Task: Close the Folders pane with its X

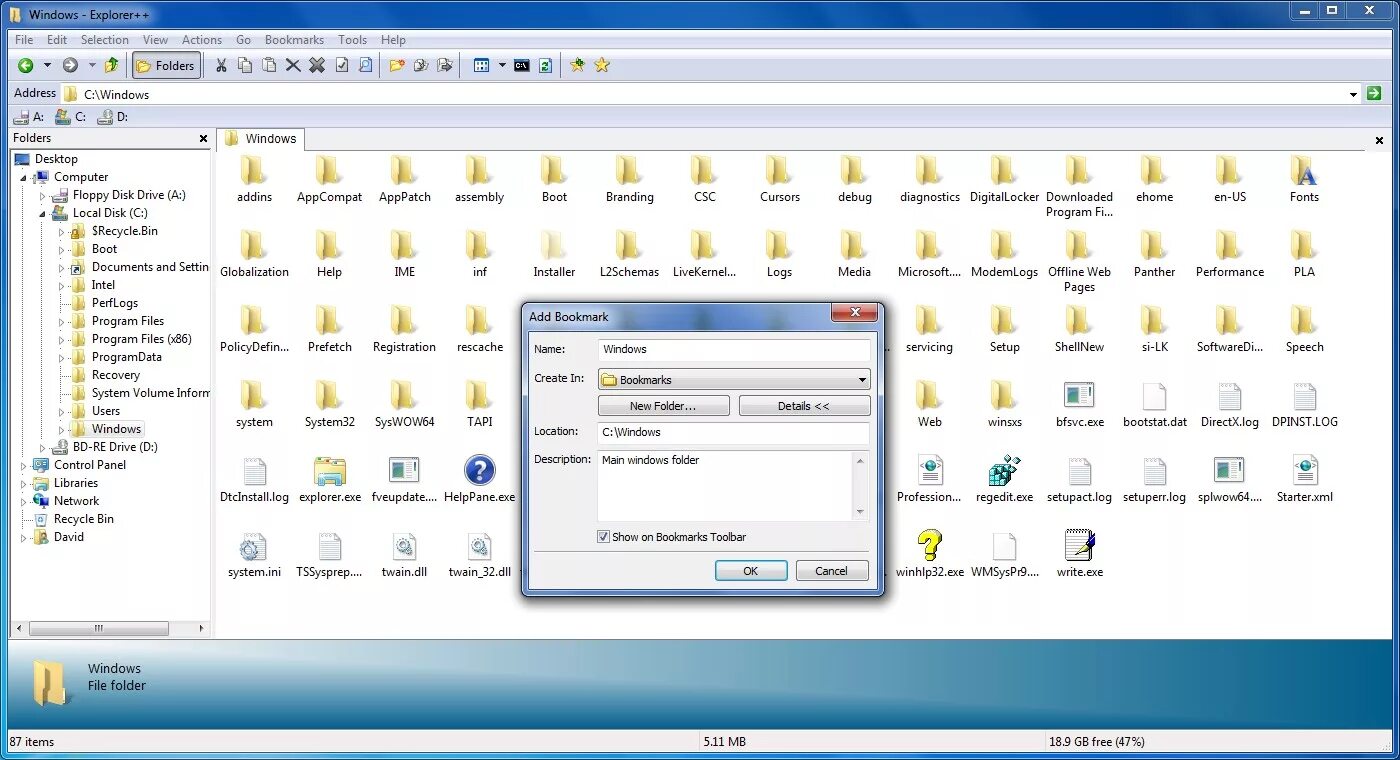Action: coord(203,139)
